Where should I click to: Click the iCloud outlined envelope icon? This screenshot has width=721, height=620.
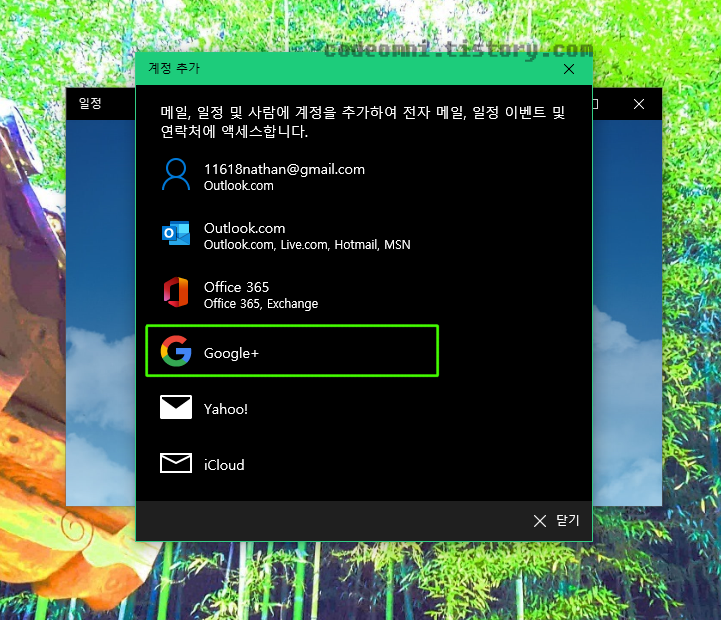coord(176,463)
